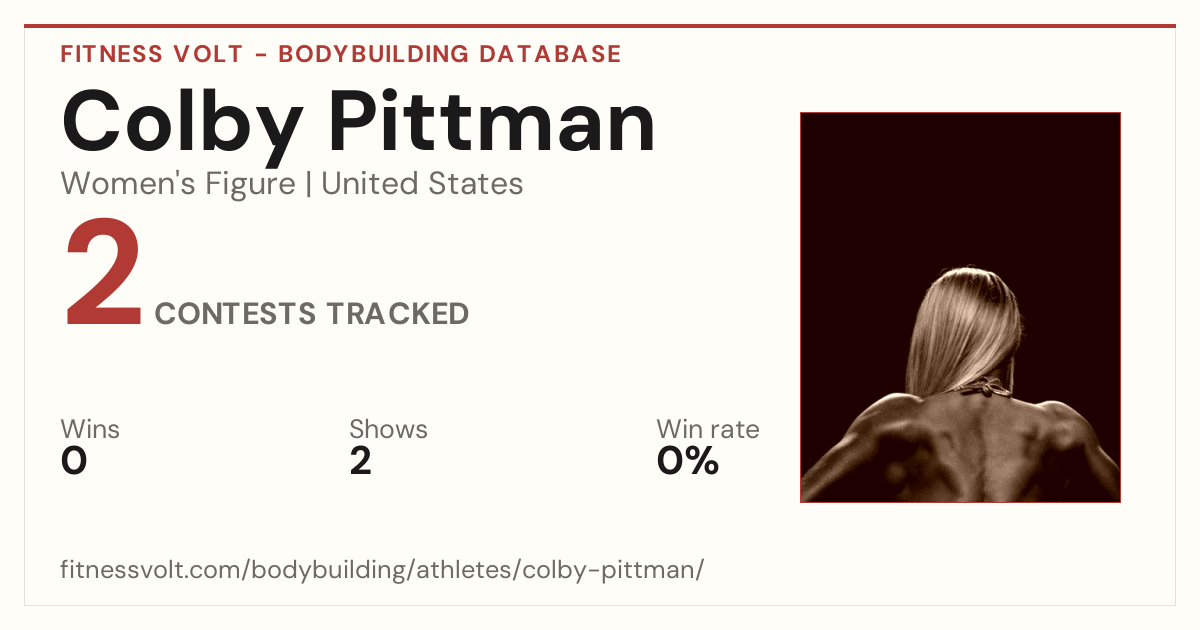This screenshot has width=1200, height=630.
Task: Click the word Pittman in title
Action: (x=492, y=122)
